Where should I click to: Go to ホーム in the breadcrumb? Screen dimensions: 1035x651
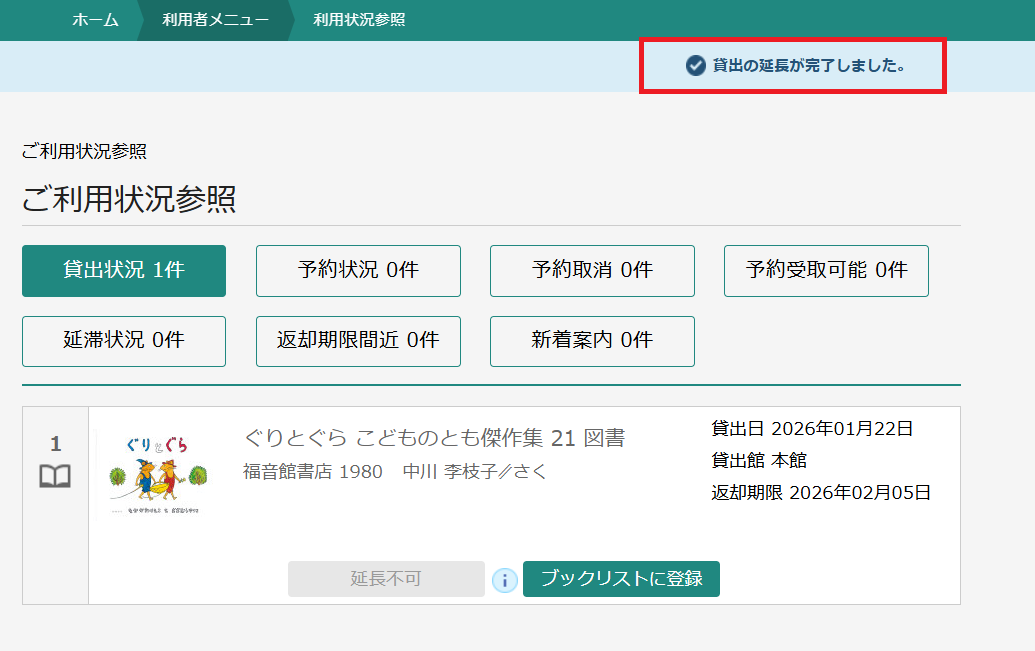pos(95,20)
